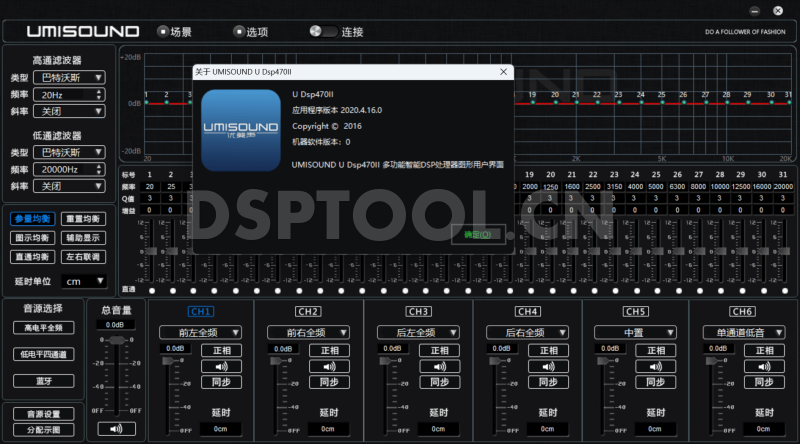Toggle band 2 直通 bypass dot

(x=173, y=291)
